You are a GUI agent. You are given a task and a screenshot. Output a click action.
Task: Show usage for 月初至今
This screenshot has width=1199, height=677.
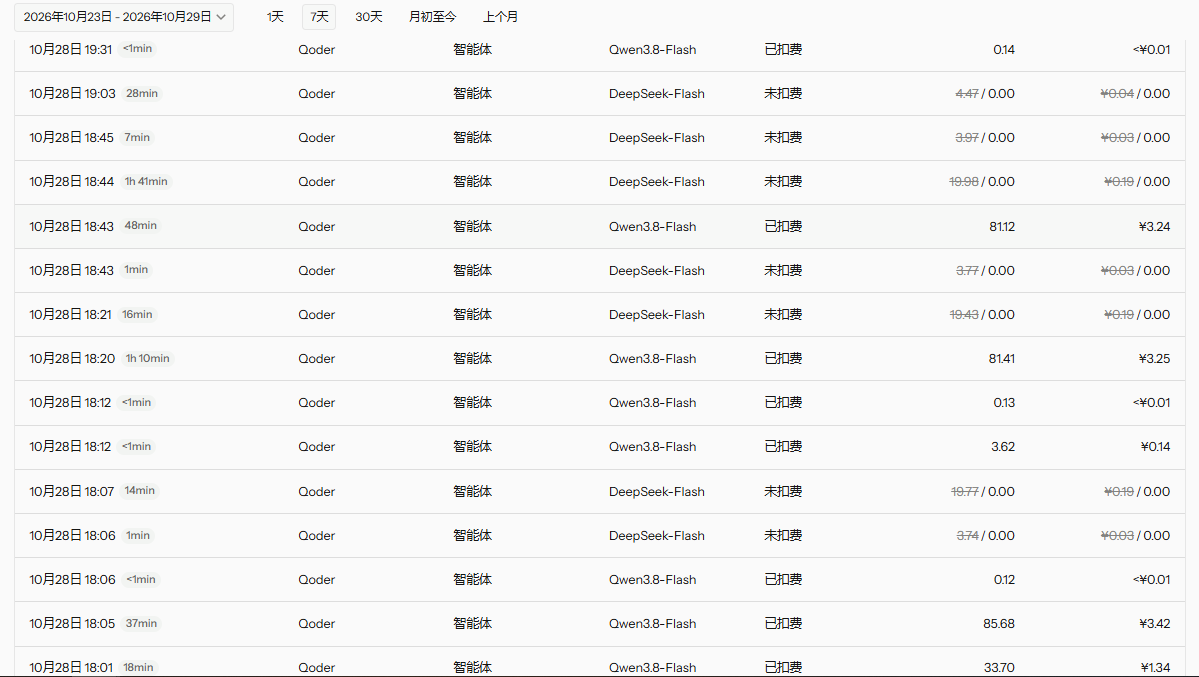coord(432,17)
